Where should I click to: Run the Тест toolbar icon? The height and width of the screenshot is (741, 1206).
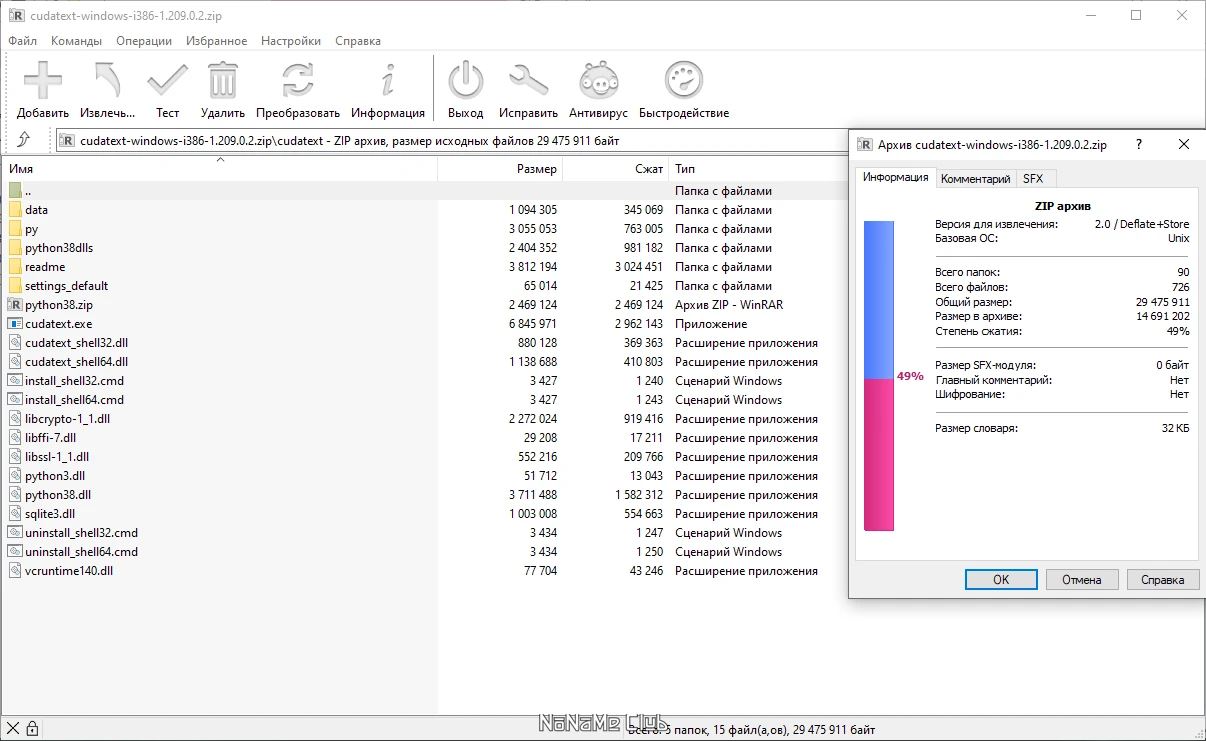[167, 79]
